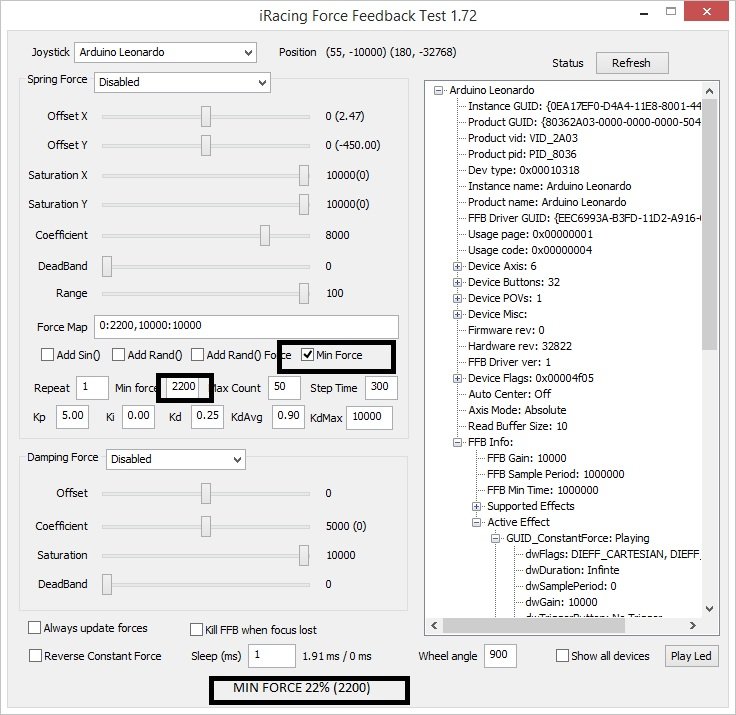Image resolution: width=736 pixels, height=715 pixels.
Task: Expand the Supported Effects node
Action: (x=477, y=506)
